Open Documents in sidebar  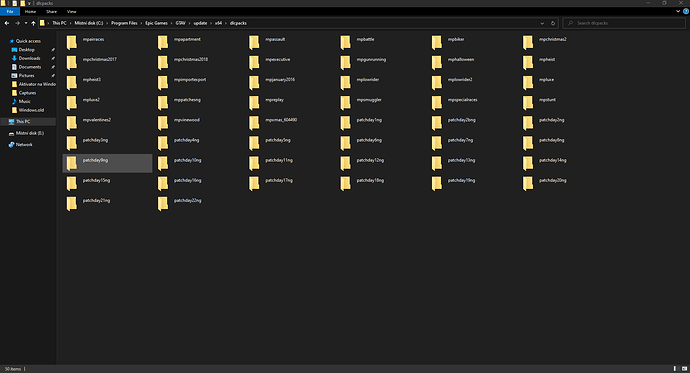tap(29, 67)
